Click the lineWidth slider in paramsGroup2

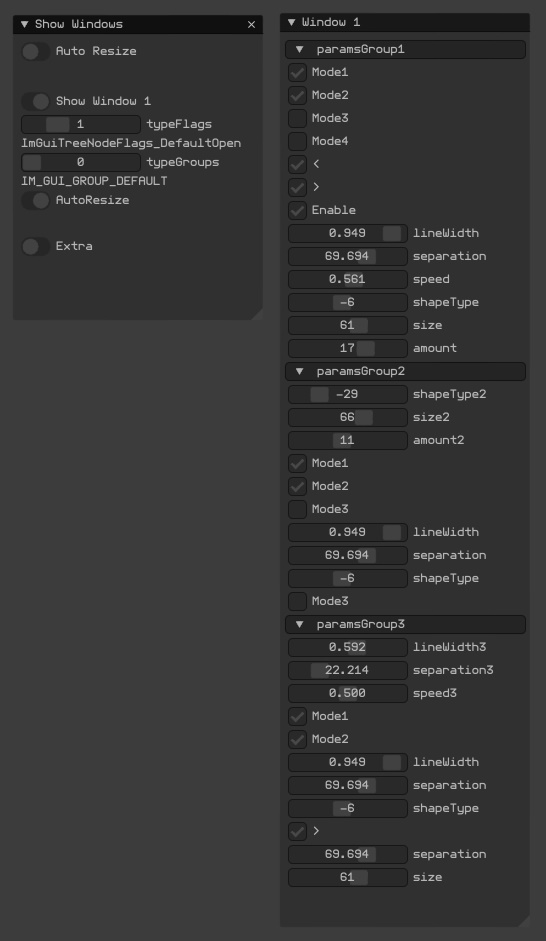(x=348, y=532)
